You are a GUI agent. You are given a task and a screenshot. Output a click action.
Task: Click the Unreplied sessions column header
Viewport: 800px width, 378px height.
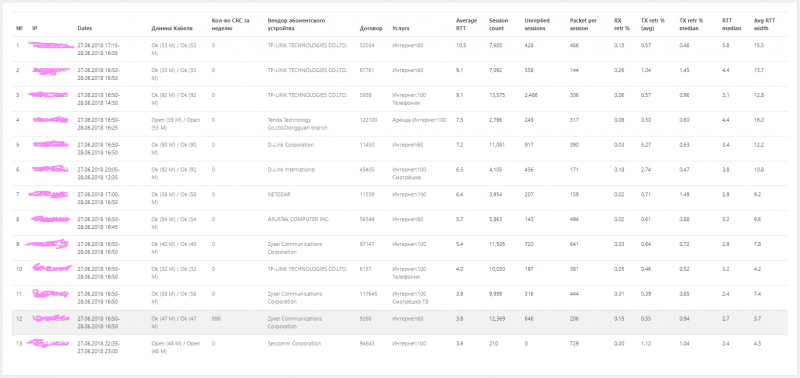pyautogui.click(x=535, y=24)
